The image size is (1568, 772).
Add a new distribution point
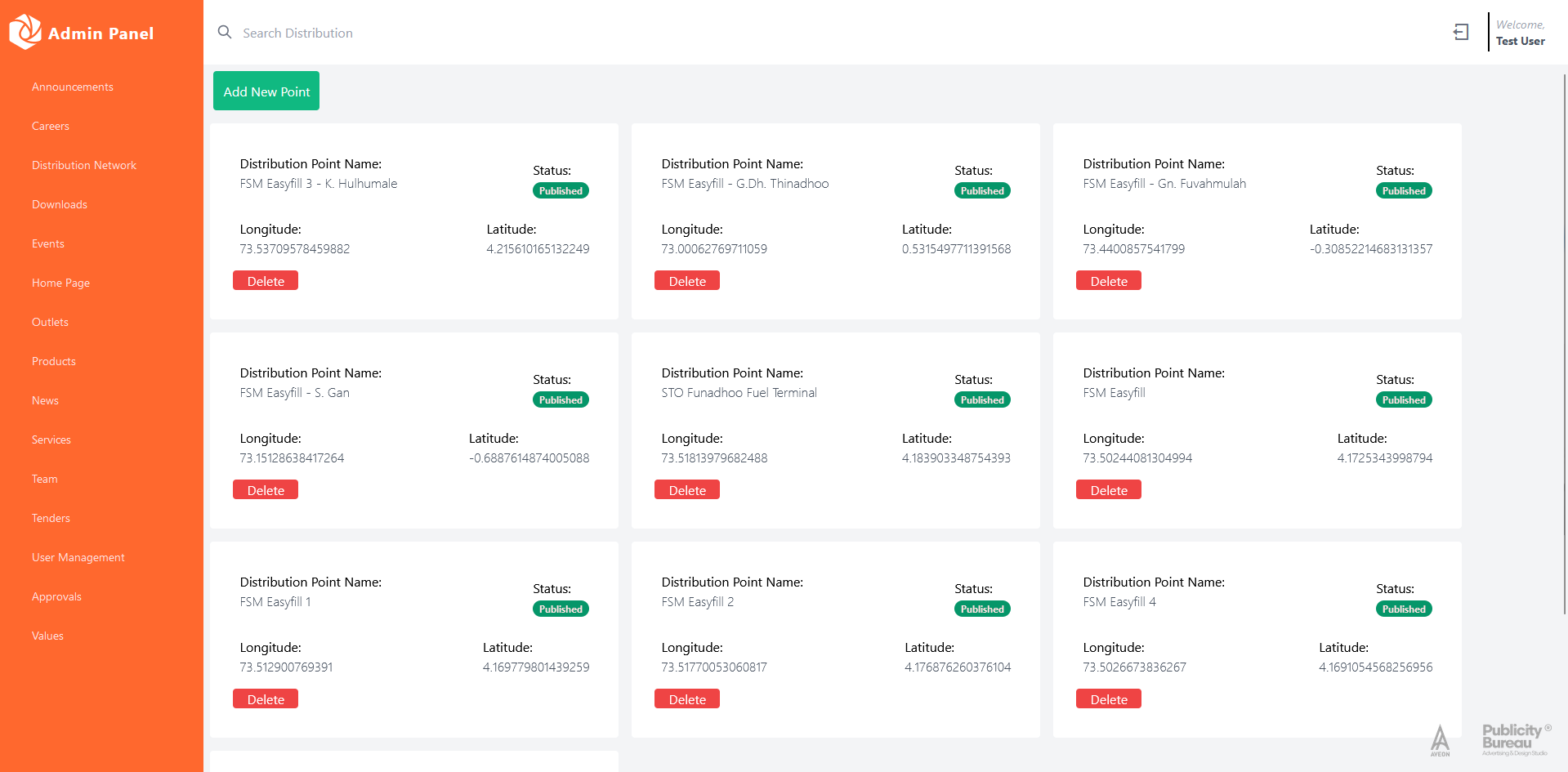coord(266,91)
